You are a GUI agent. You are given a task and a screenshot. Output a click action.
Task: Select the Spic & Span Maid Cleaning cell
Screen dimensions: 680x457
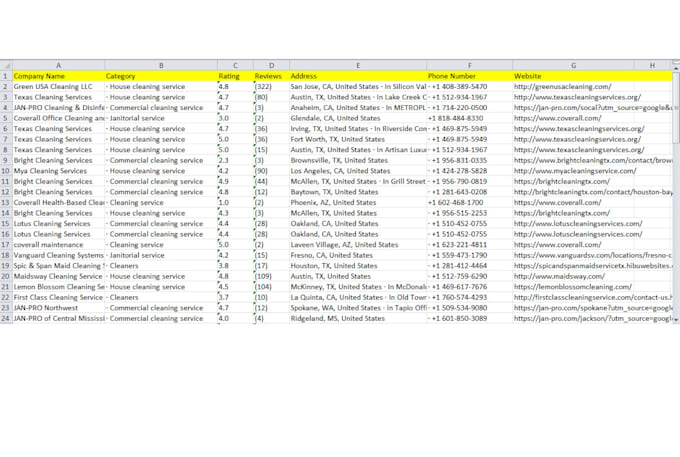pyautogui.click(x=59, y=266)
